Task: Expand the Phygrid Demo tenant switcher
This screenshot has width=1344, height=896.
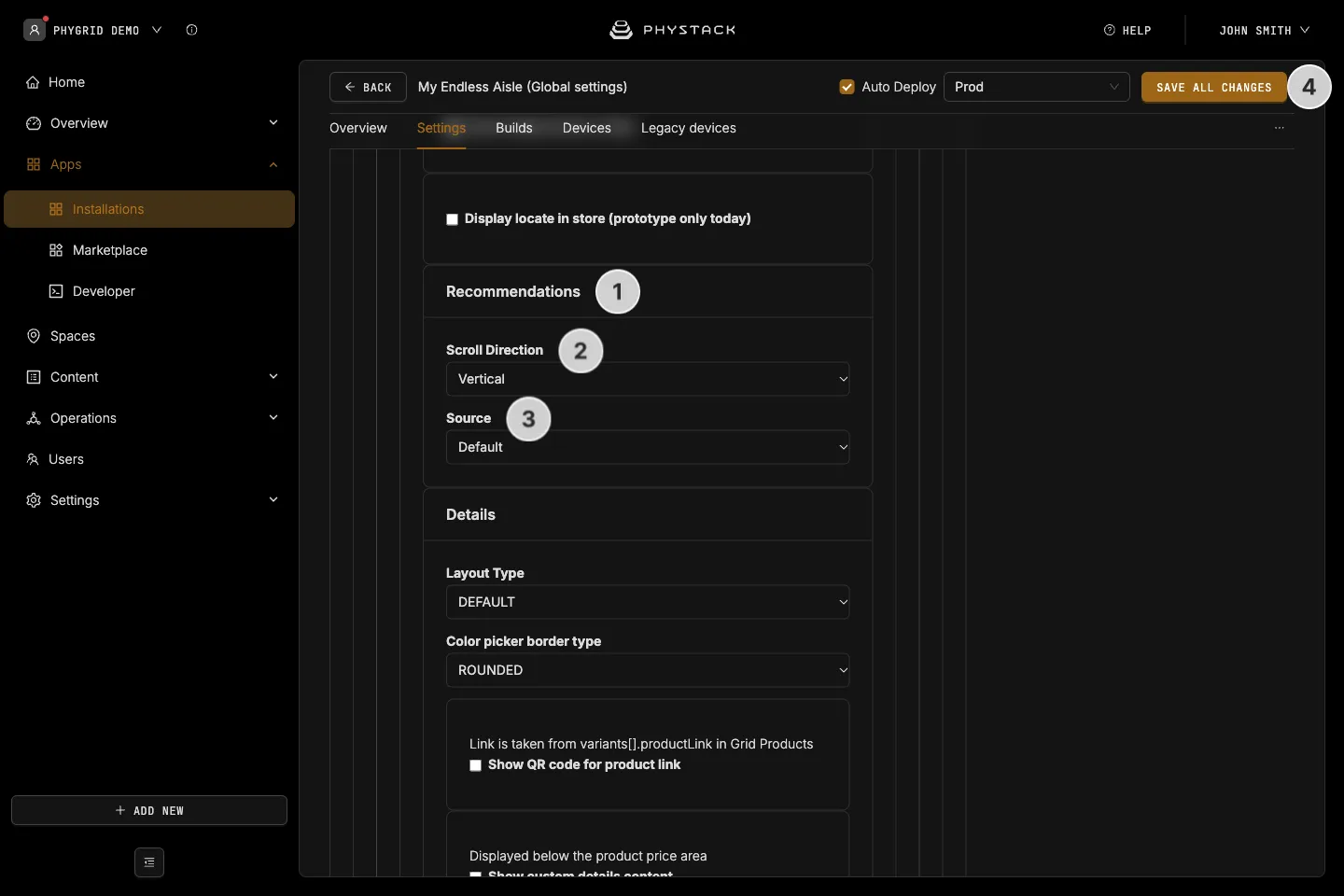Action: click(x=157, y=30)
